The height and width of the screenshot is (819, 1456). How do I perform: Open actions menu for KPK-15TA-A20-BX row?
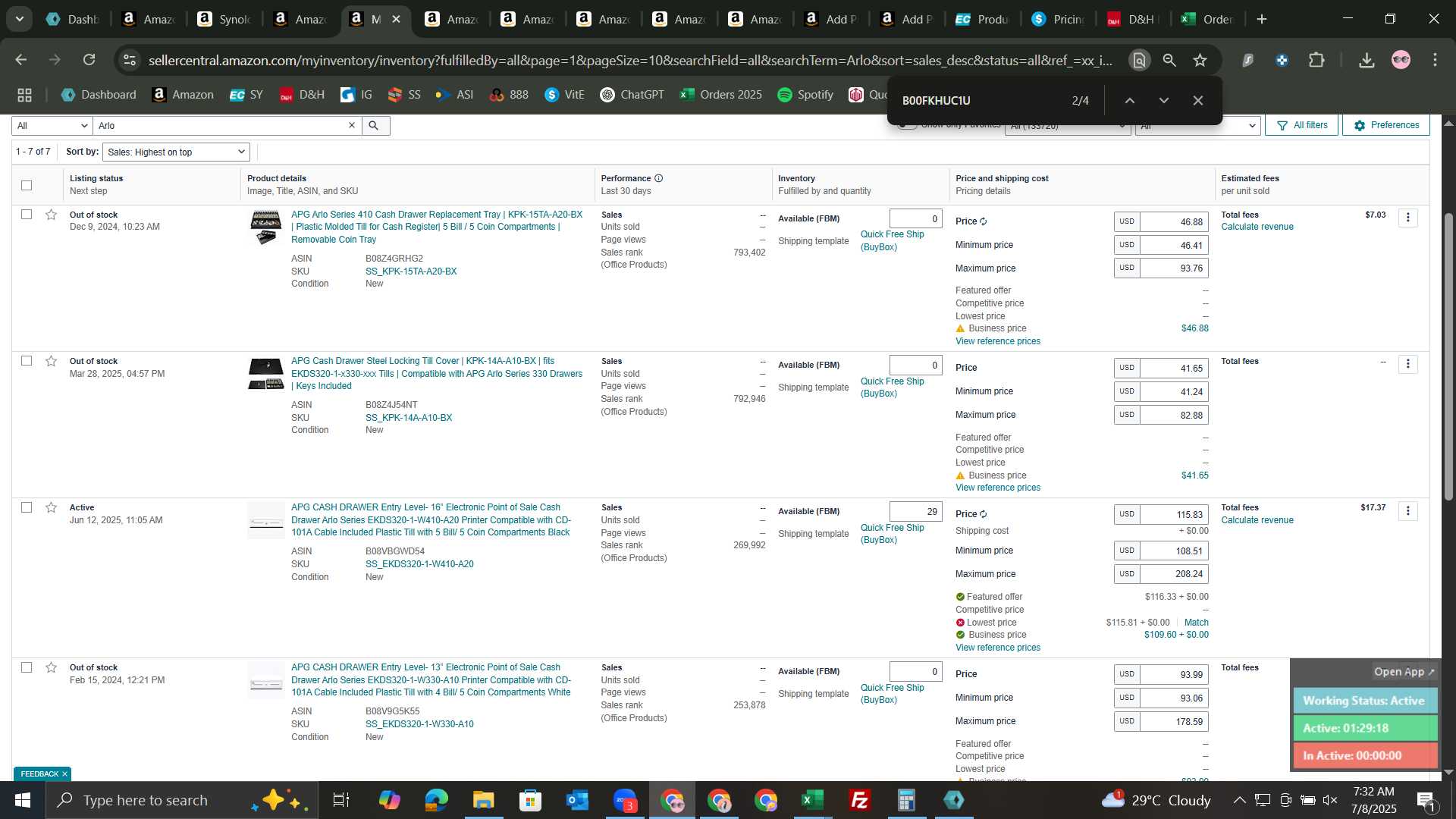click(x=1408, y=218)
